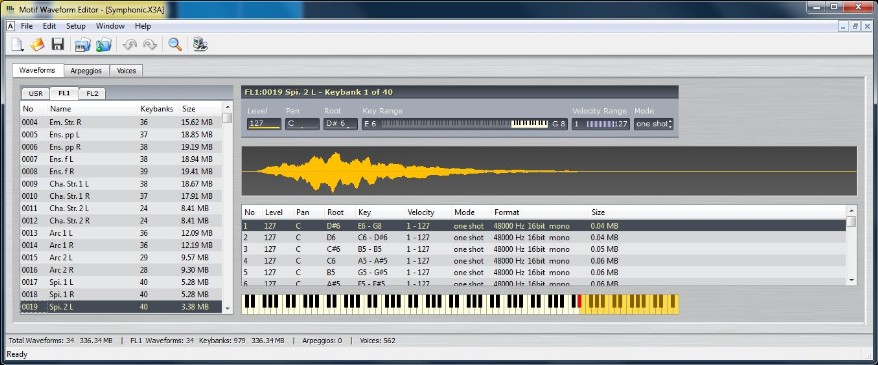This screenshot has width=878, height=365.
Task: Open the Mode one shot dropdown
Action: (653, 124)
